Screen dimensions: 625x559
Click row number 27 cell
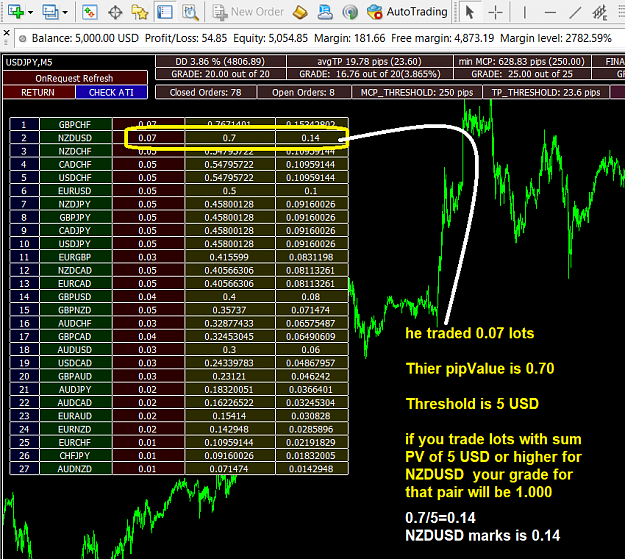pyautogui.click(x=24, y=468)
